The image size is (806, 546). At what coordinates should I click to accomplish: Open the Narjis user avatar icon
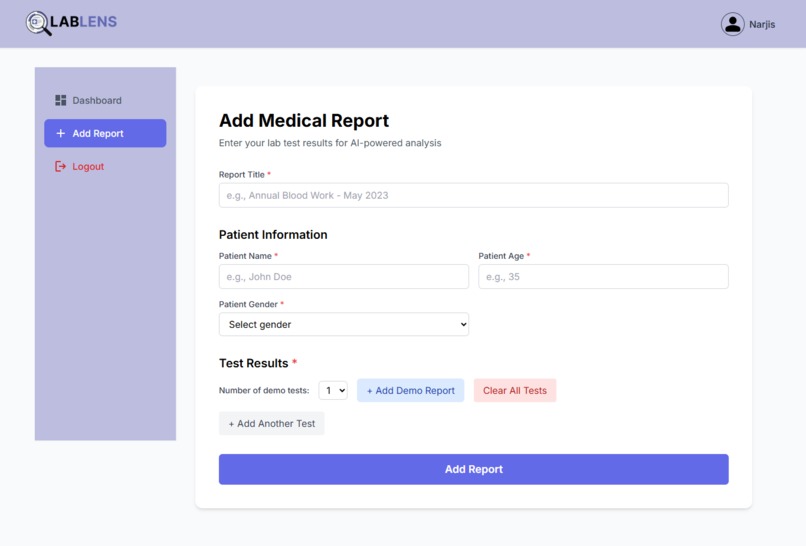click(x=732, y=24)
